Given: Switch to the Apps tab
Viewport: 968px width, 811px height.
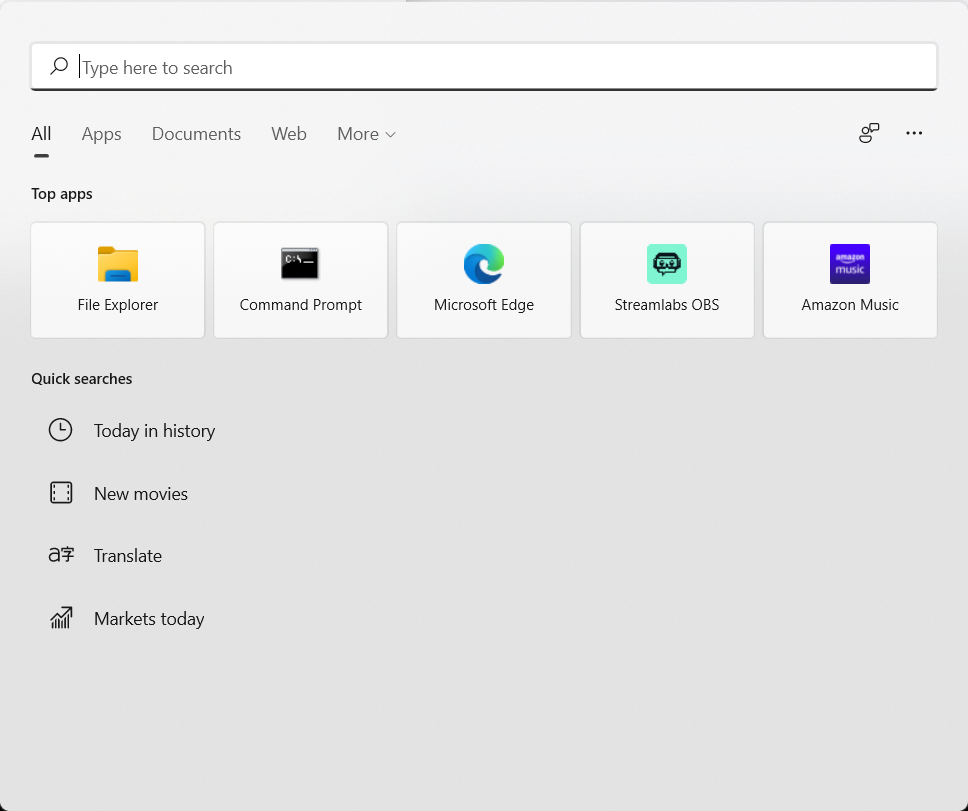Looking at the screenshot, I should click(x=101, y=134).
